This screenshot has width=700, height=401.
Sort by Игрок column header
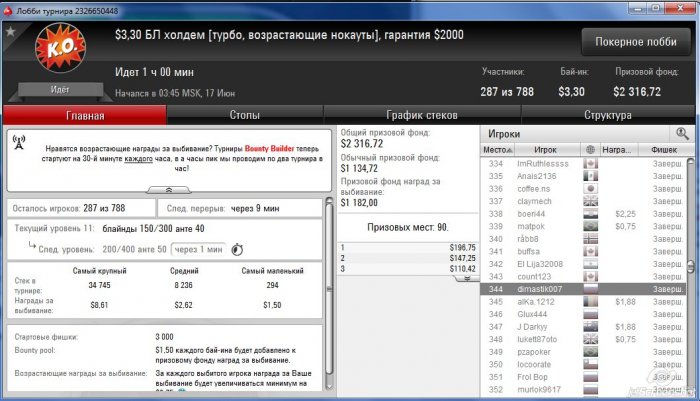(546, 150)
